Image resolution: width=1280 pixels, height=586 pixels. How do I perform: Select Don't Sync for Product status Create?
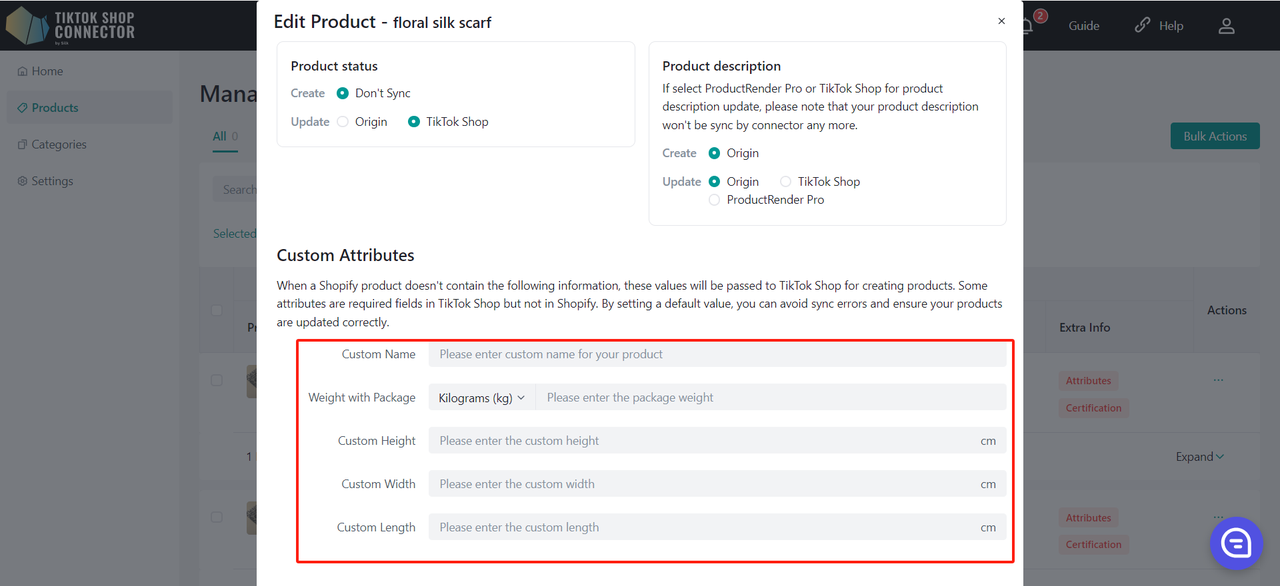coord(343,93)
